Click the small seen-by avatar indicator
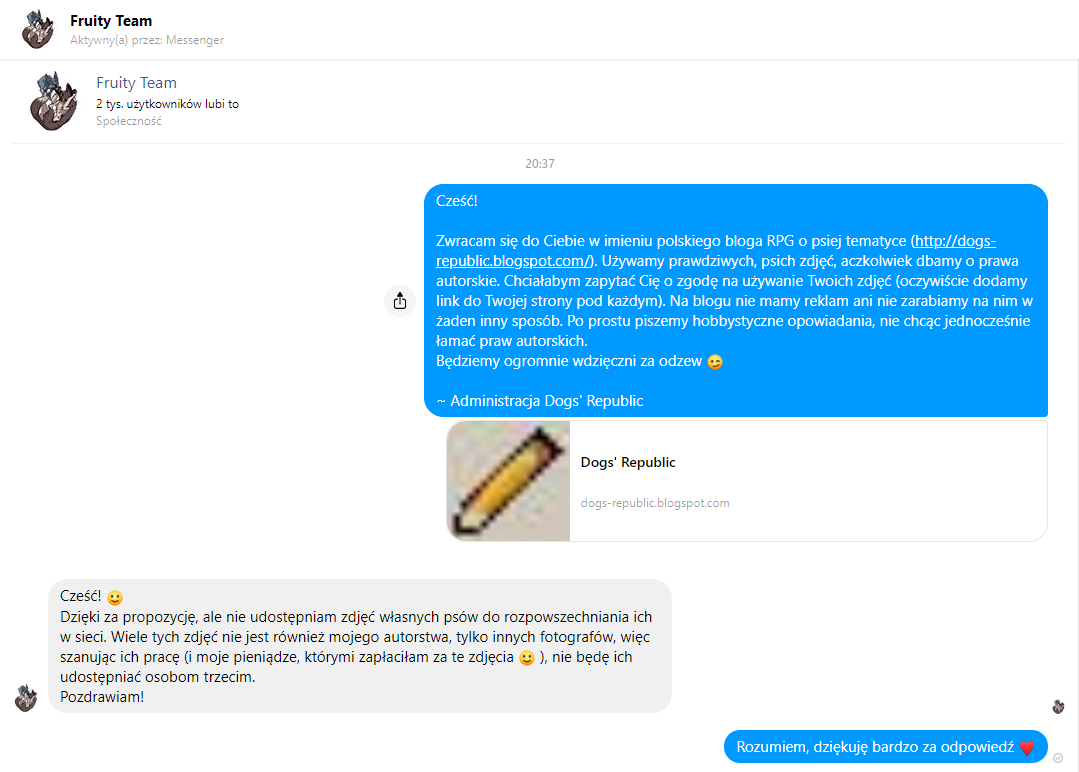This screenshot has width=1079, height=772. [x=1058, y=707]
